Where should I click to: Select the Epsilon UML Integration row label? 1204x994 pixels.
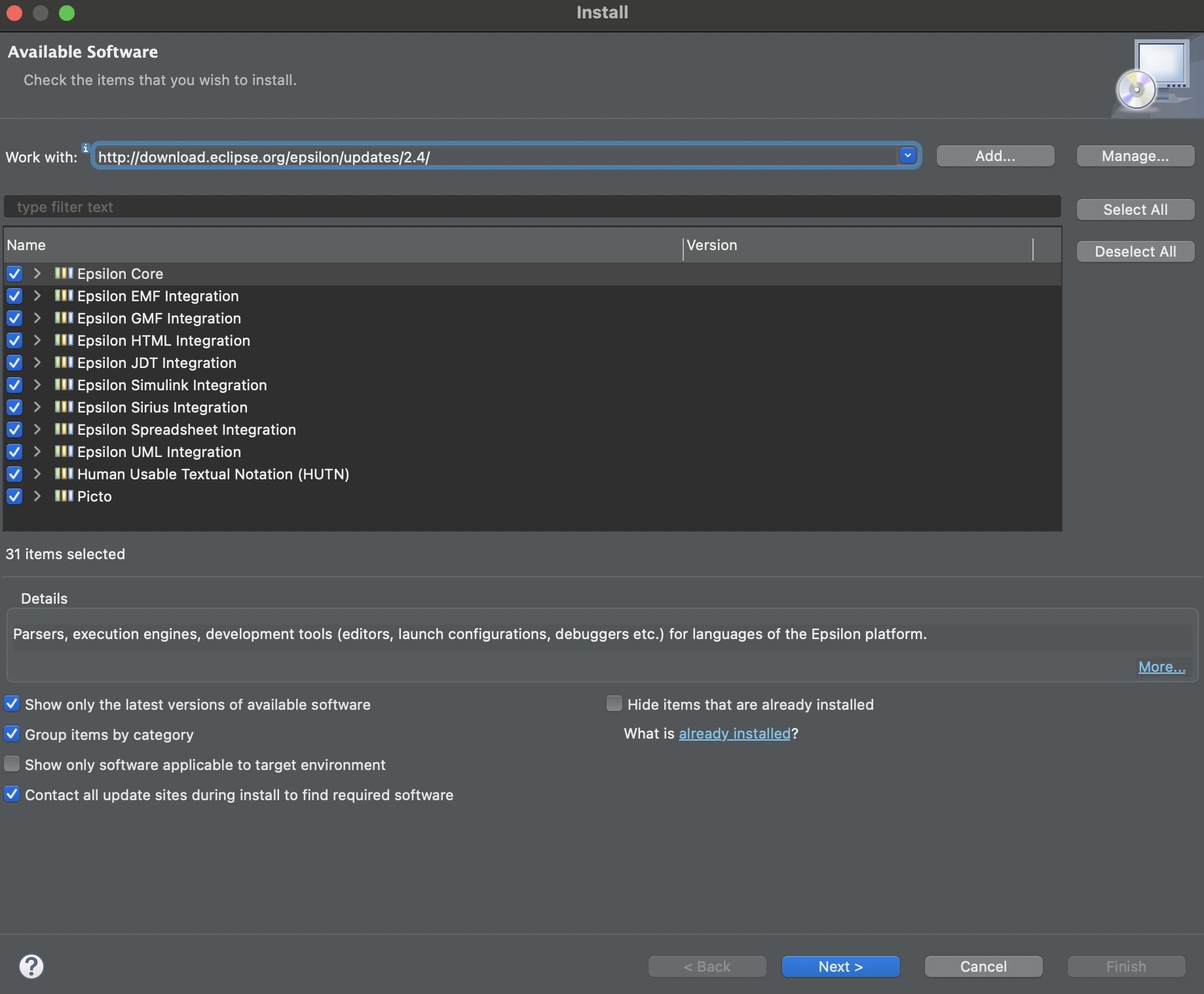pos(159,452)
